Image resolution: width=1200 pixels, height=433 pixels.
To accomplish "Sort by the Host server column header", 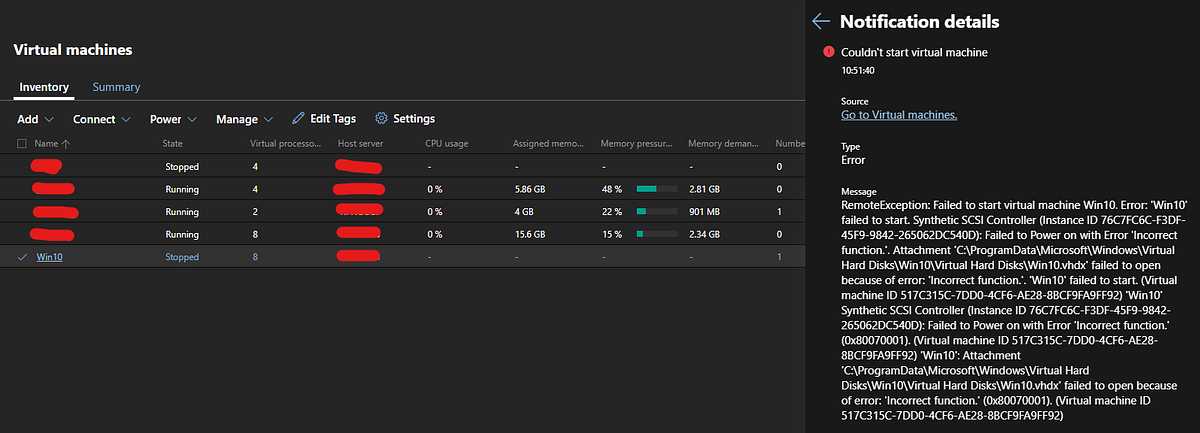I will 361,144.
